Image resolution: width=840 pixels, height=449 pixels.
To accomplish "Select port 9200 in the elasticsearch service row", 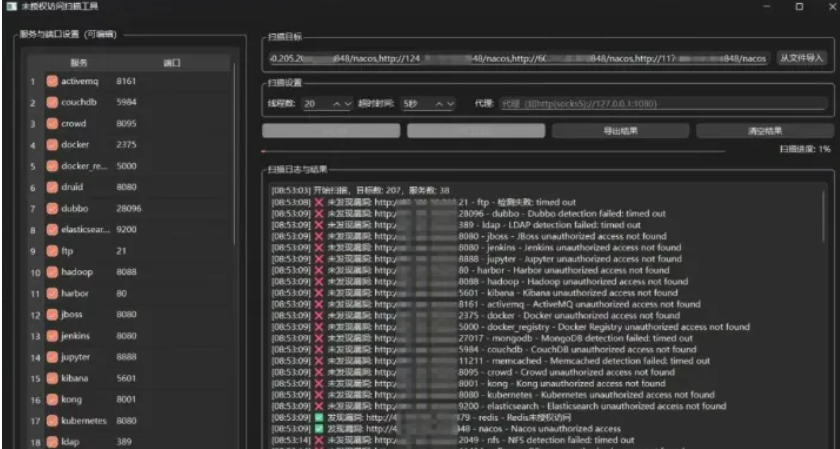I will 126,229.
